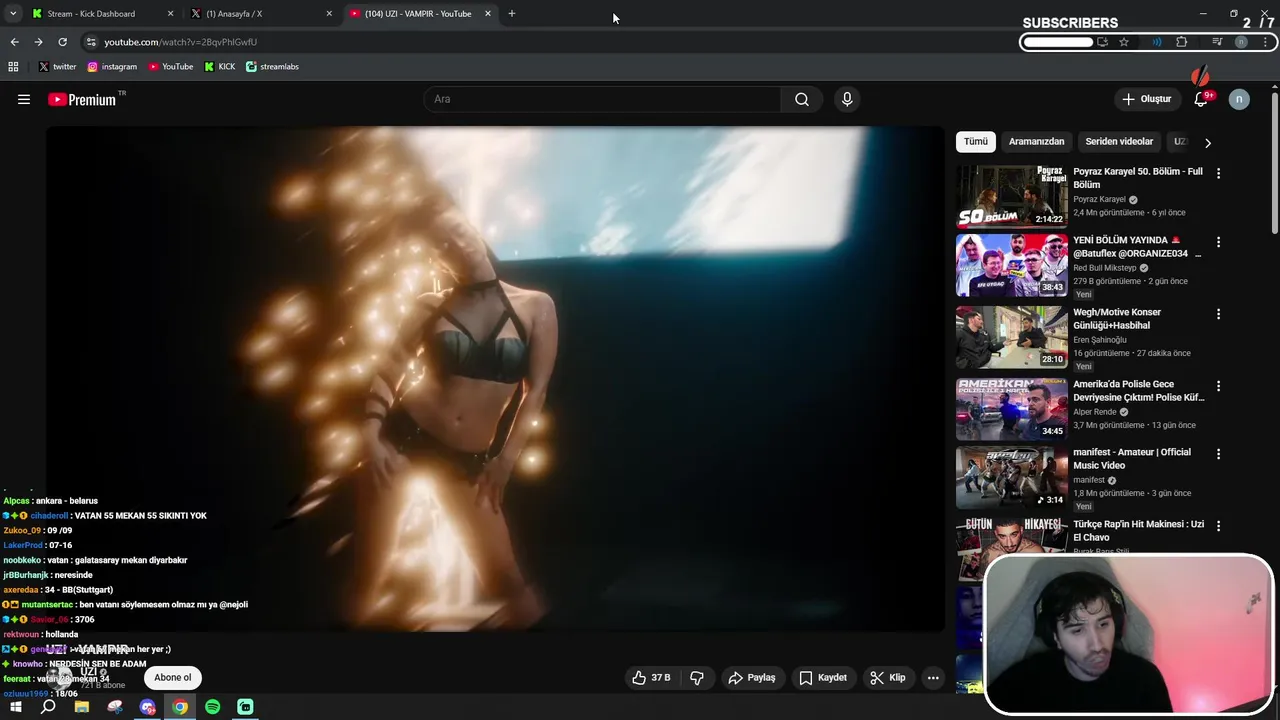Open YouTube bookmark in bookmarks bar
1280x720 pixels.
tap(171, 67)
